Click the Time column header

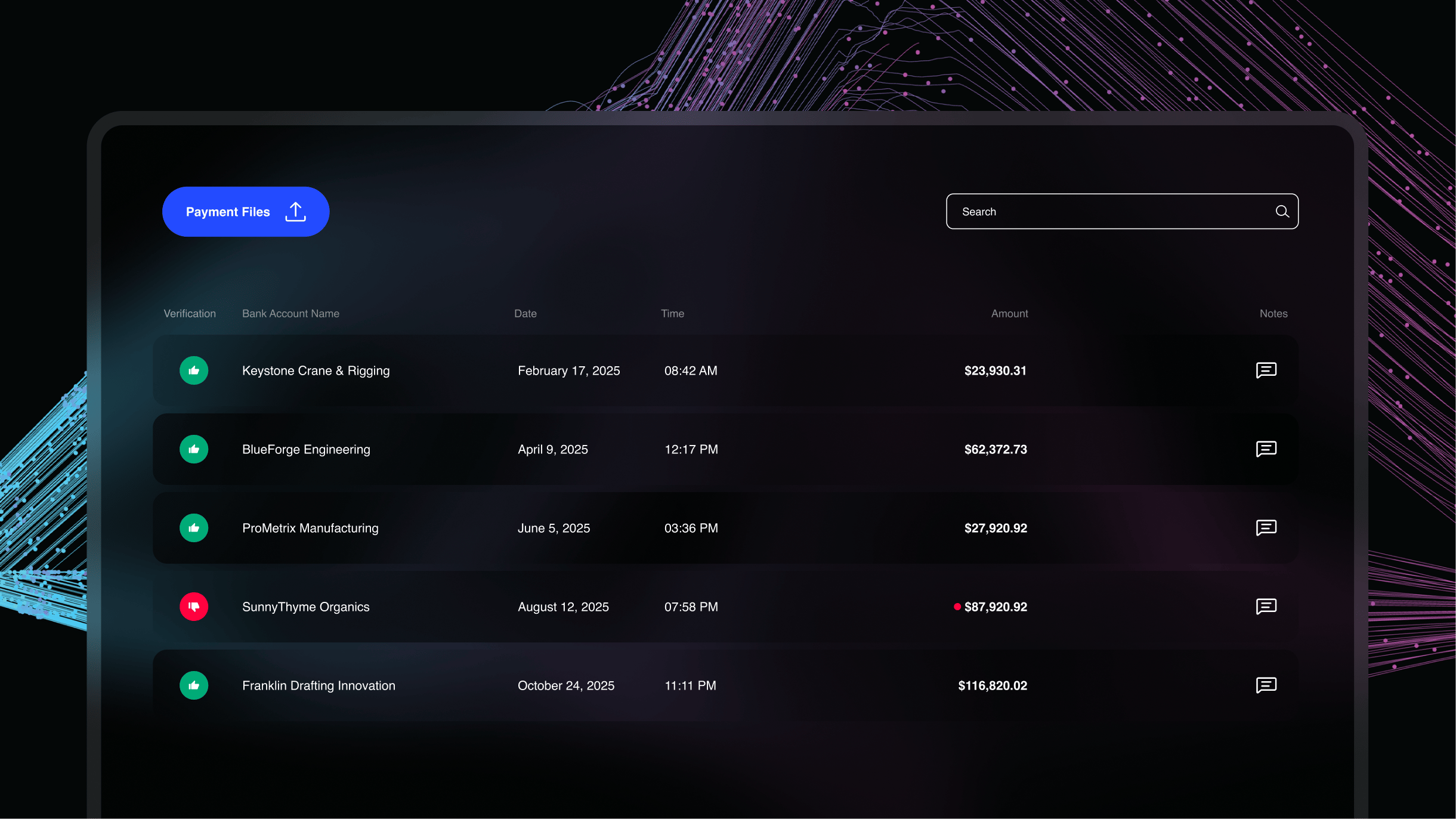(x=672, y=314)
